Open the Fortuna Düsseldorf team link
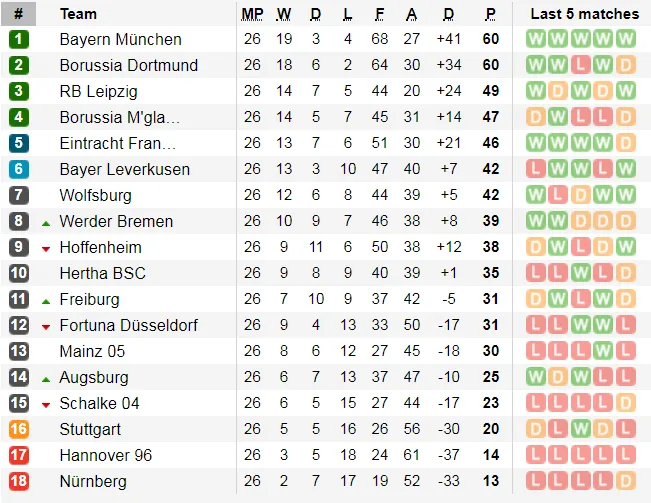The height and width of the screenshot is (503, 651). pyautogui.click(x=129, y=325)
